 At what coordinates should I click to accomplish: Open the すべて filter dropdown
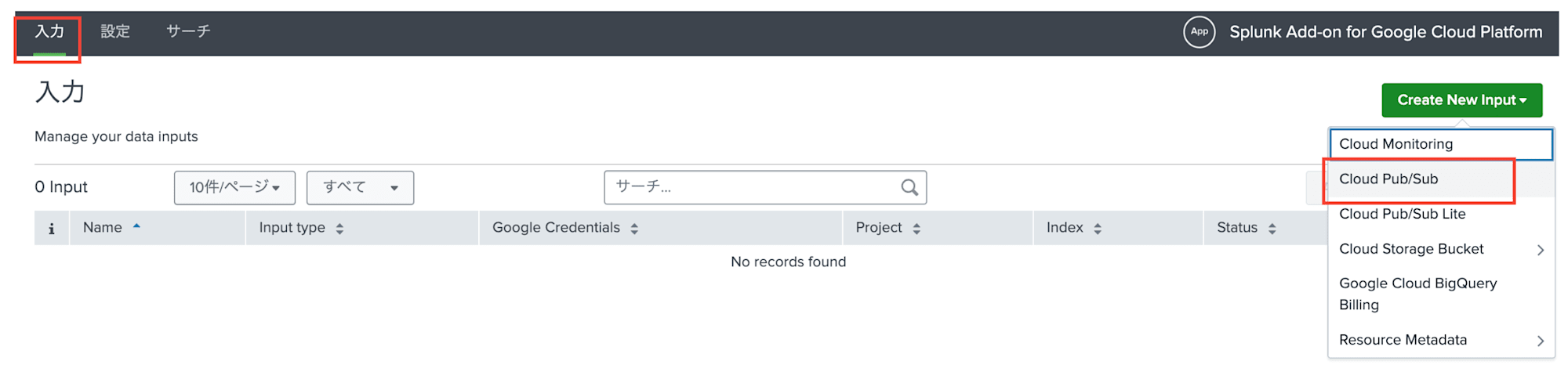pos(360,188)
